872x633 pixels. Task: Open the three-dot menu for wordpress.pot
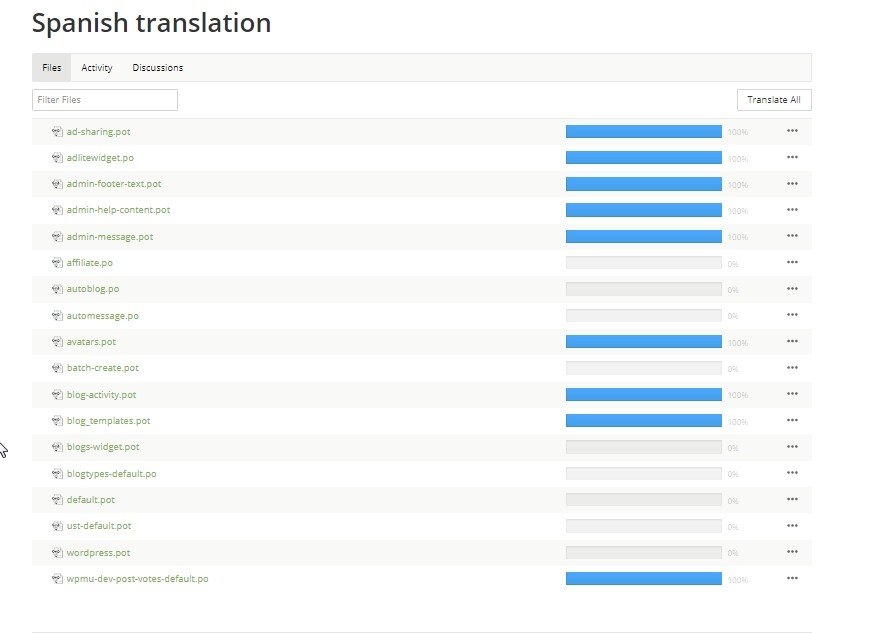[x=792, y=552]
